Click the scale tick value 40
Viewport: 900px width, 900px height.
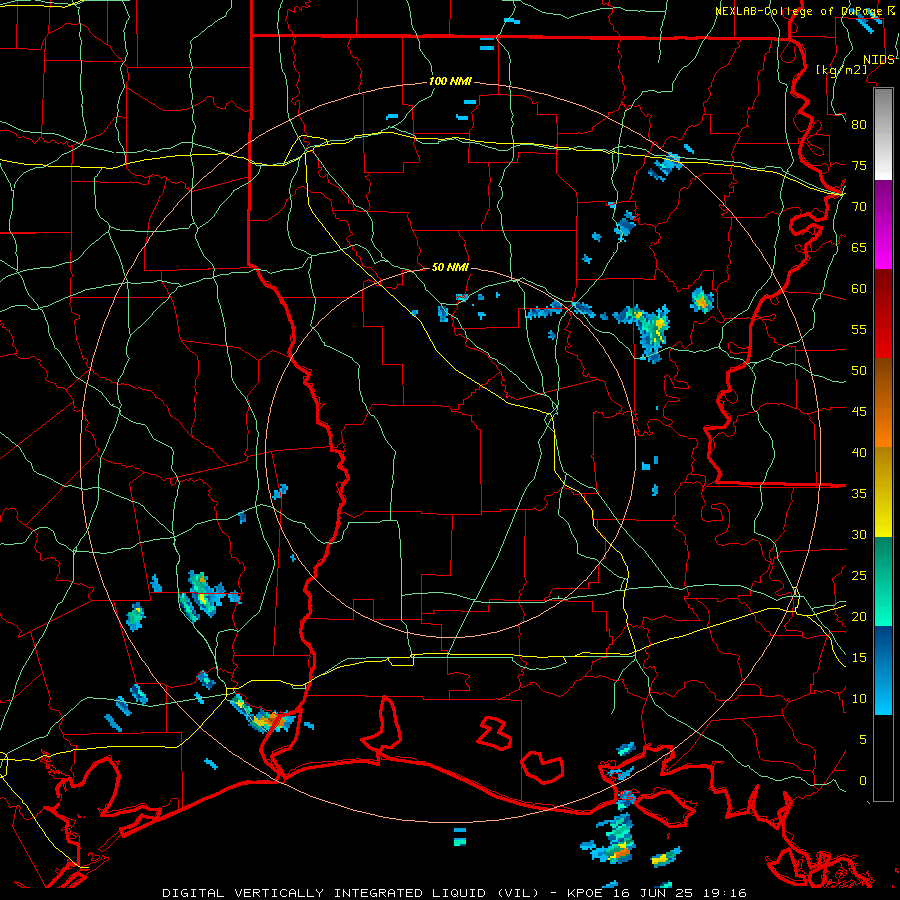pos(859,453)
